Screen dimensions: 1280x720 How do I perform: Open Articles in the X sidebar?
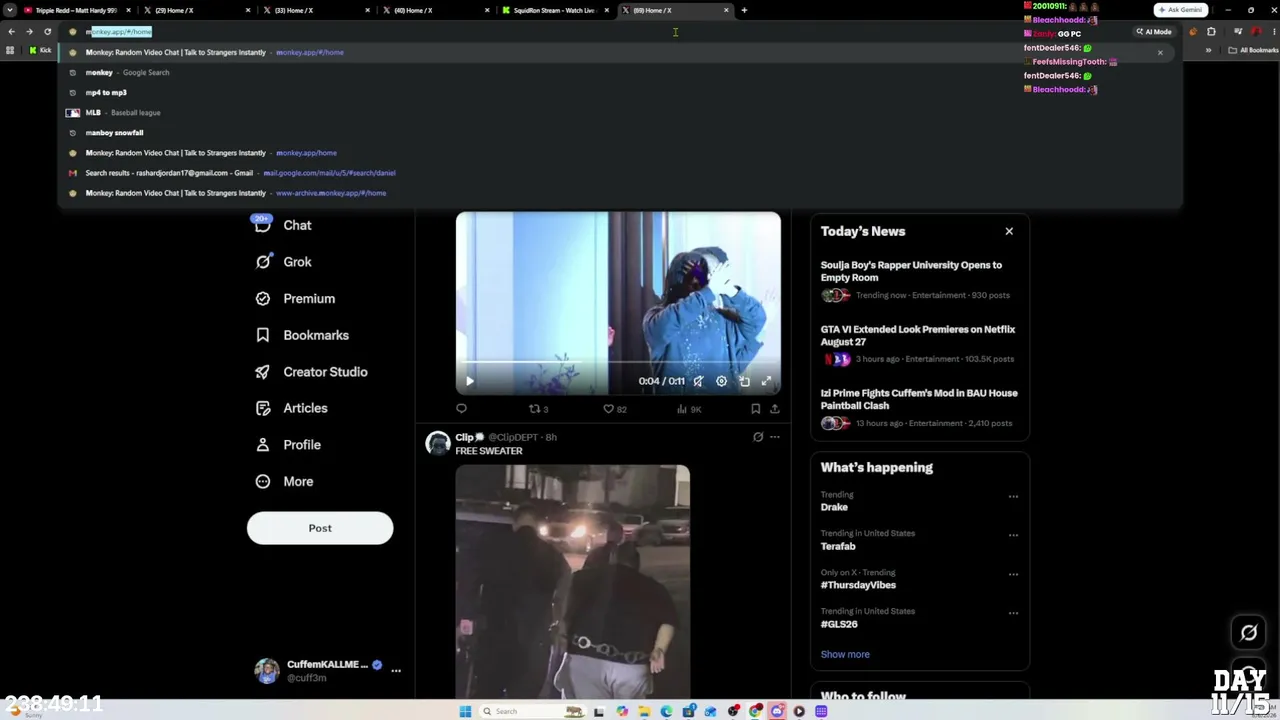pyautogui.click(x=291, y=408)
